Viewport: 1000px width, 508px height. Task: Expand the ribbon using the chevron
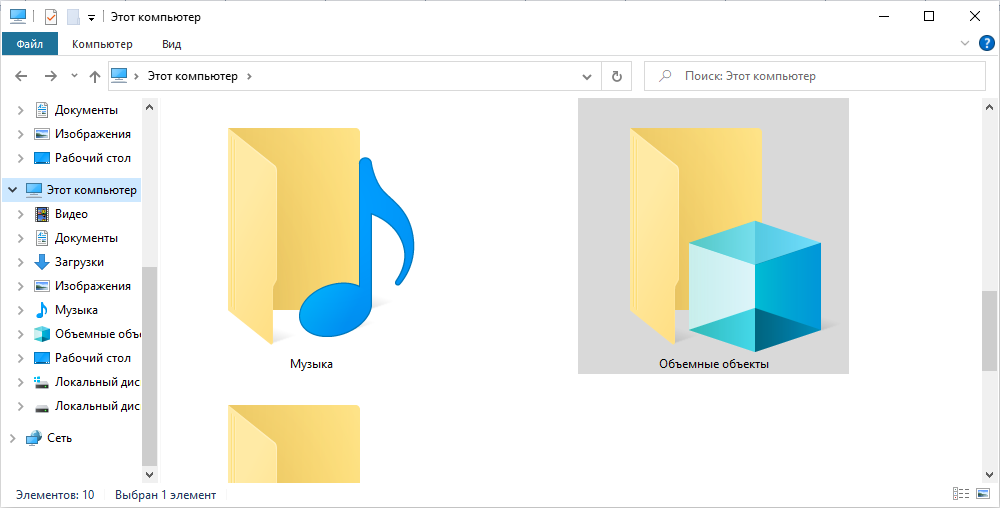(965, 43)
